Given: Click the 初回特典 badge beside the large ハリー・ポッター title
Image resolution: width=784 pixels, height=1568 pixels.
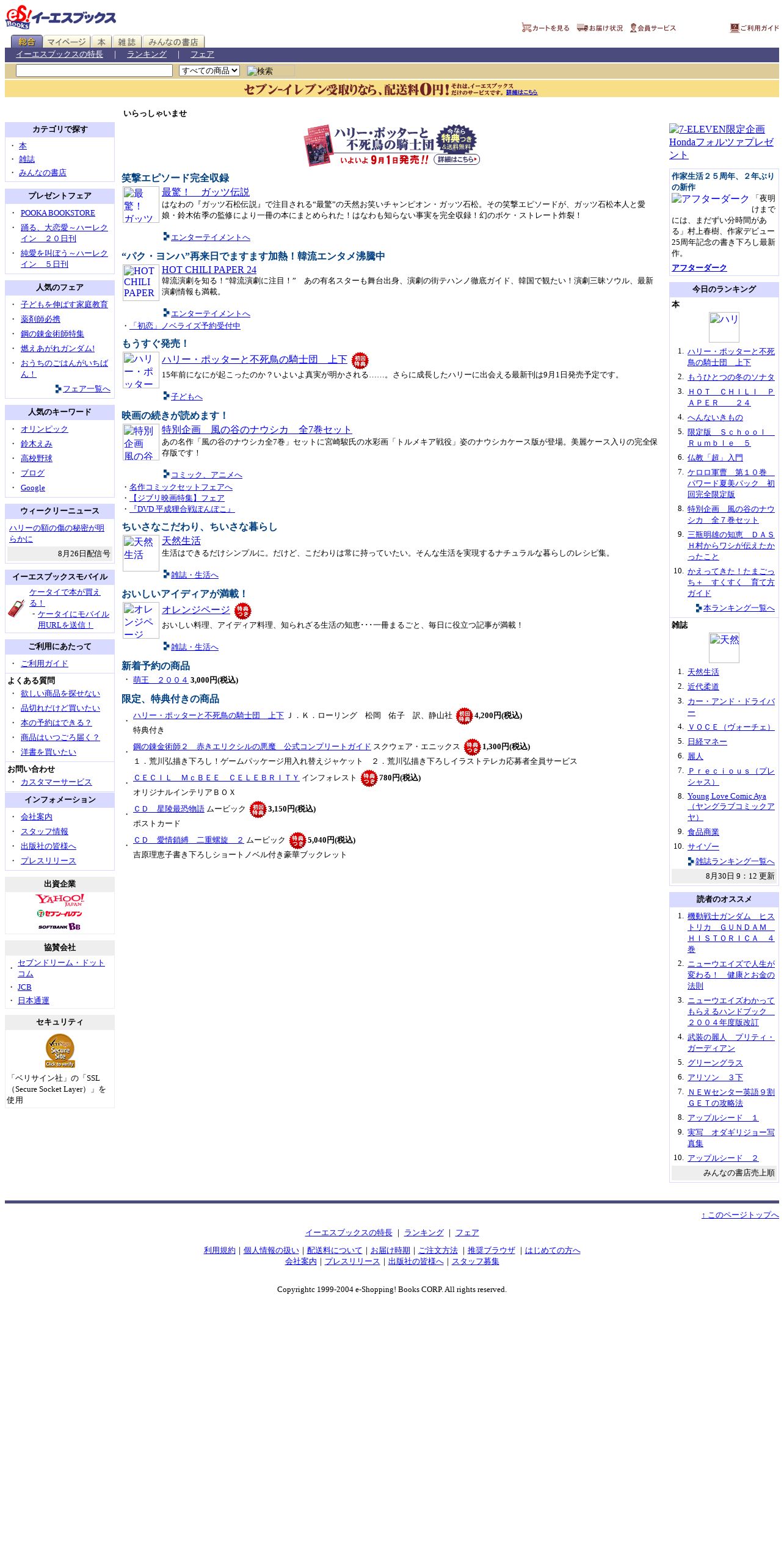Looking at the screenshot, I should [x=360, y=360].
